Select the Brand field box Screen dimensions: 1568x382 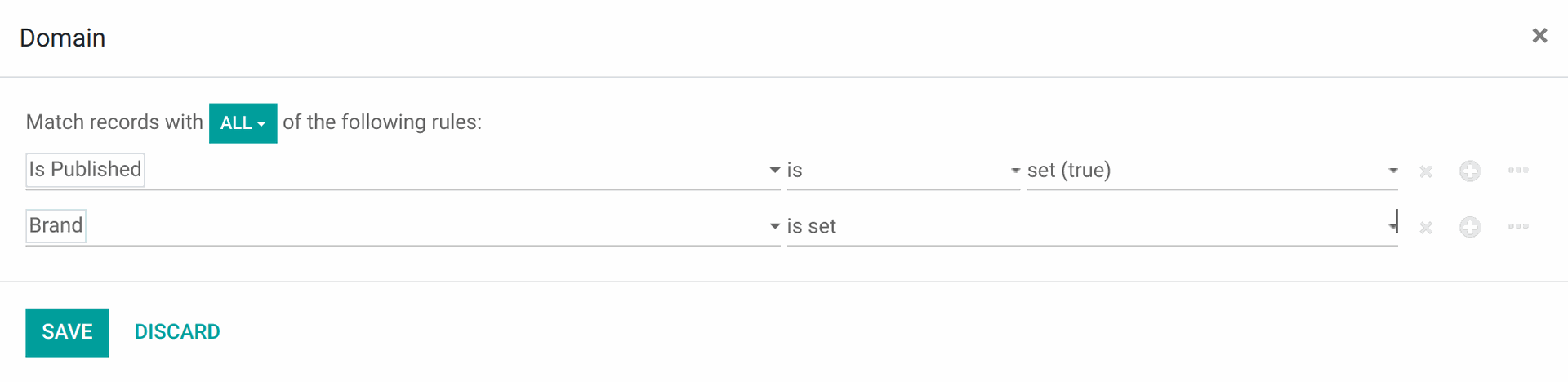[x=56, y=226]
